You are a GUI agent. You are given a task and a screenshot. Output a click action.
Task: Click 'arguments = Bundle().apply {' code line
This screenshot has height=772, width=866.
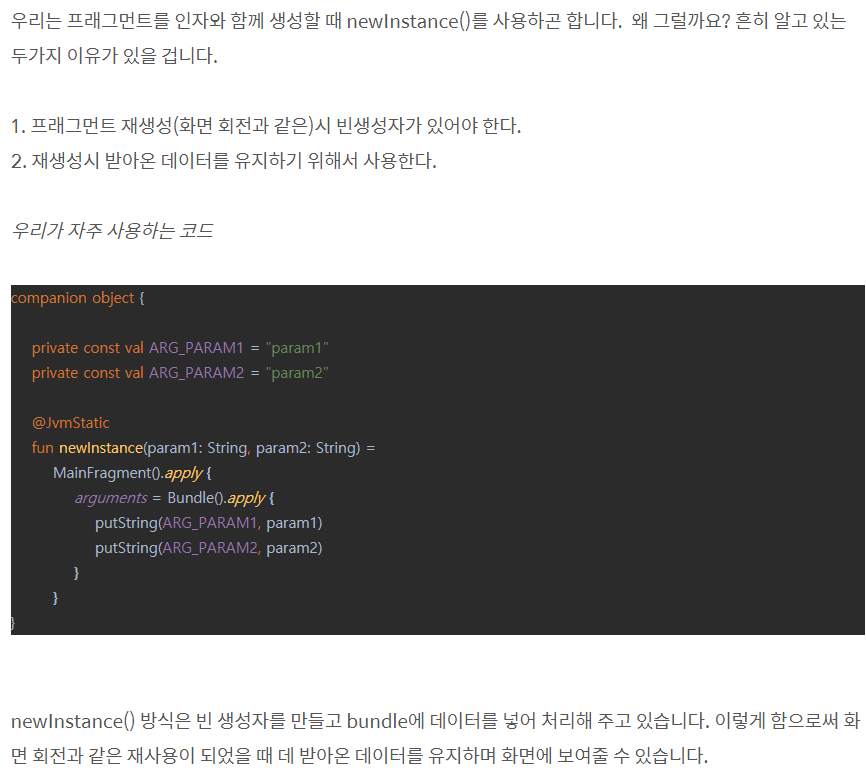(175, 498)
